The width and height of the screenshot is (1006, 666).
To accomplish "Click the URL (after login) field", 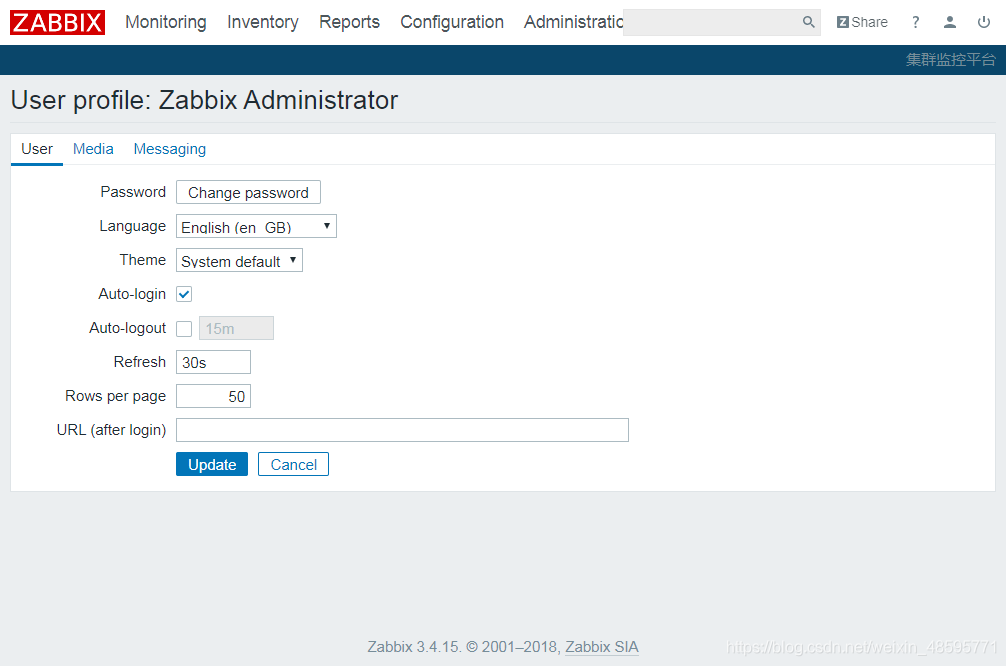I will [x=402, y=431].
